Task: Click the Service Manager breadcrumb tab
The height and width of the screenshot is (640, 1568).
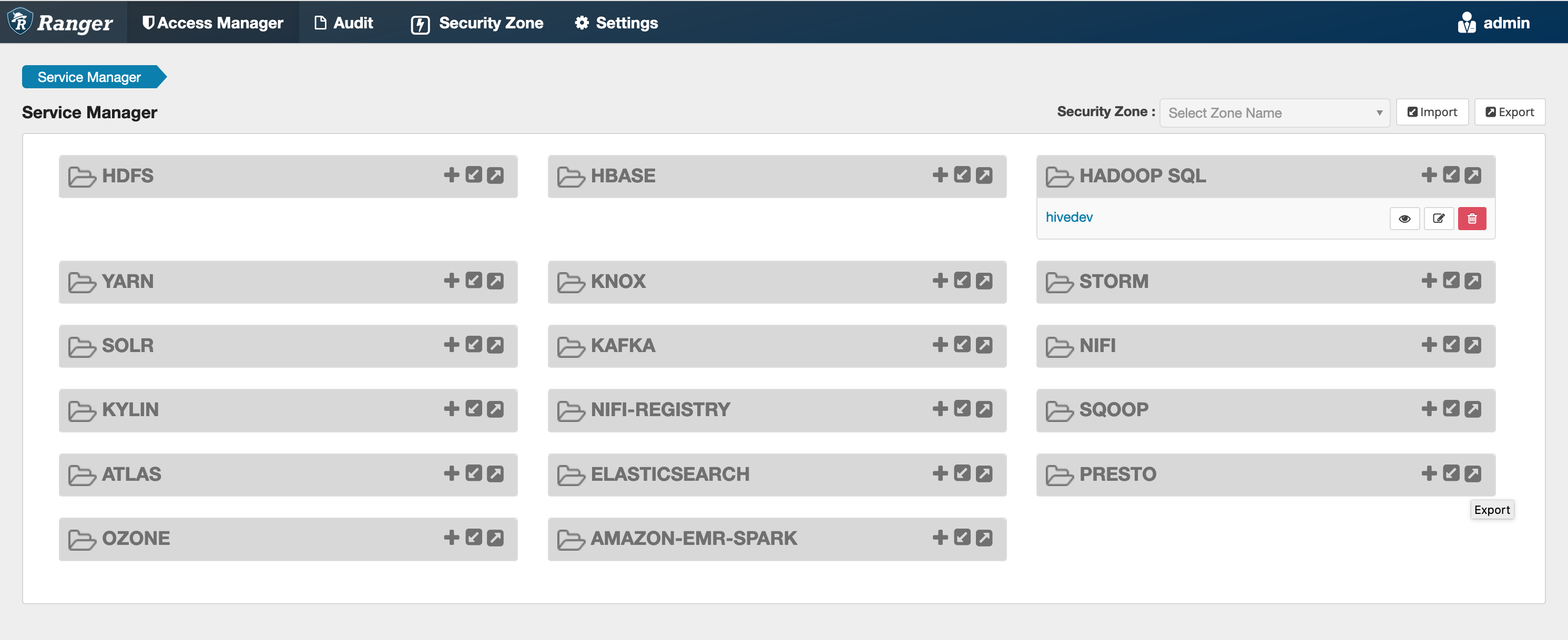Action: tap(88, 77)
